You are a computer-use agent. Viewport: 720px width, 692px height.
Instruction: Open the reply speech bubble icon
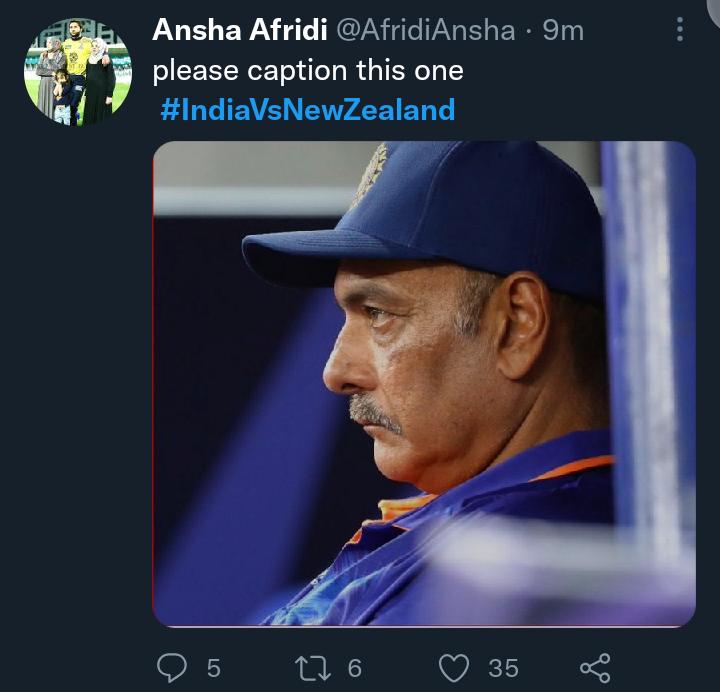(x=172, y=668)
